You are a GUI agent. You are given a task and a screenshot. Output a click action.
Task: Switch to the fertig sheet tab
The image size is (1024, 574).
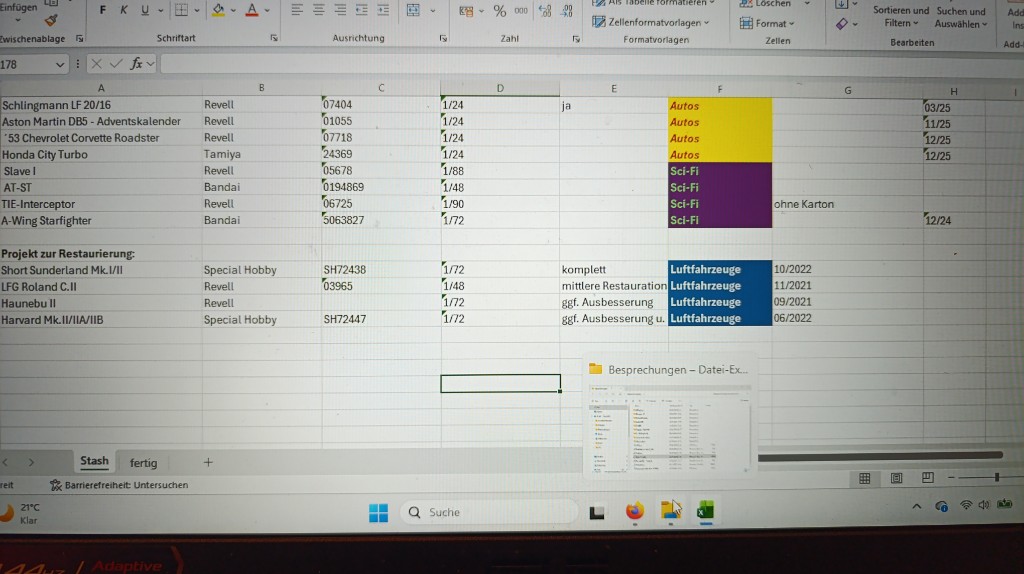pyautogui.click(x=143, y=463)
